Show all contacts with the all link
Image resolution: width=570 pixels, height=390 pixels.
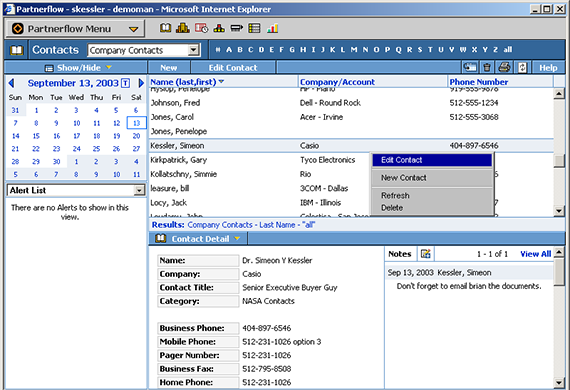508,50
